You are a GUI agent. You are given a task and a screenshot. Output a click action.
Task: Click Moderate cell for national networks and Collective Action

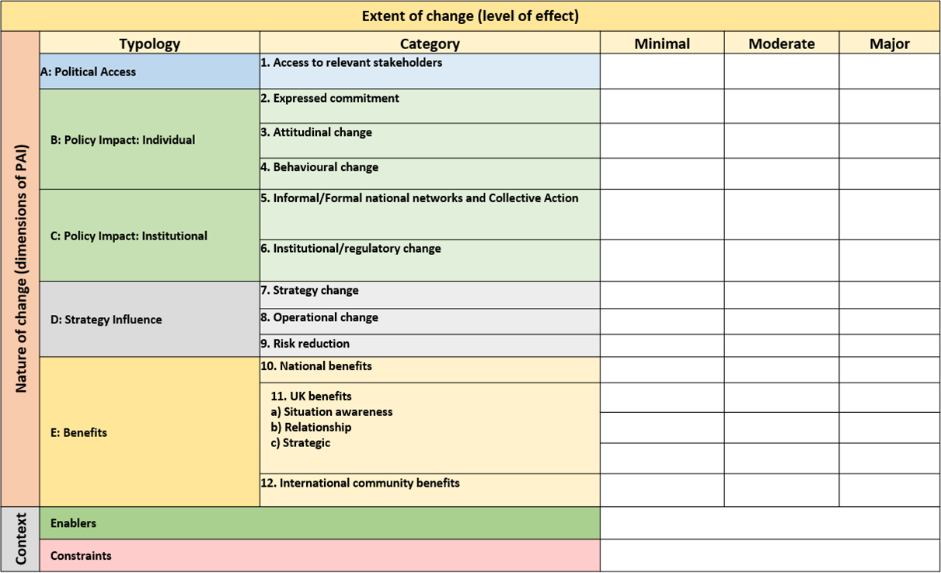(781, 215)
